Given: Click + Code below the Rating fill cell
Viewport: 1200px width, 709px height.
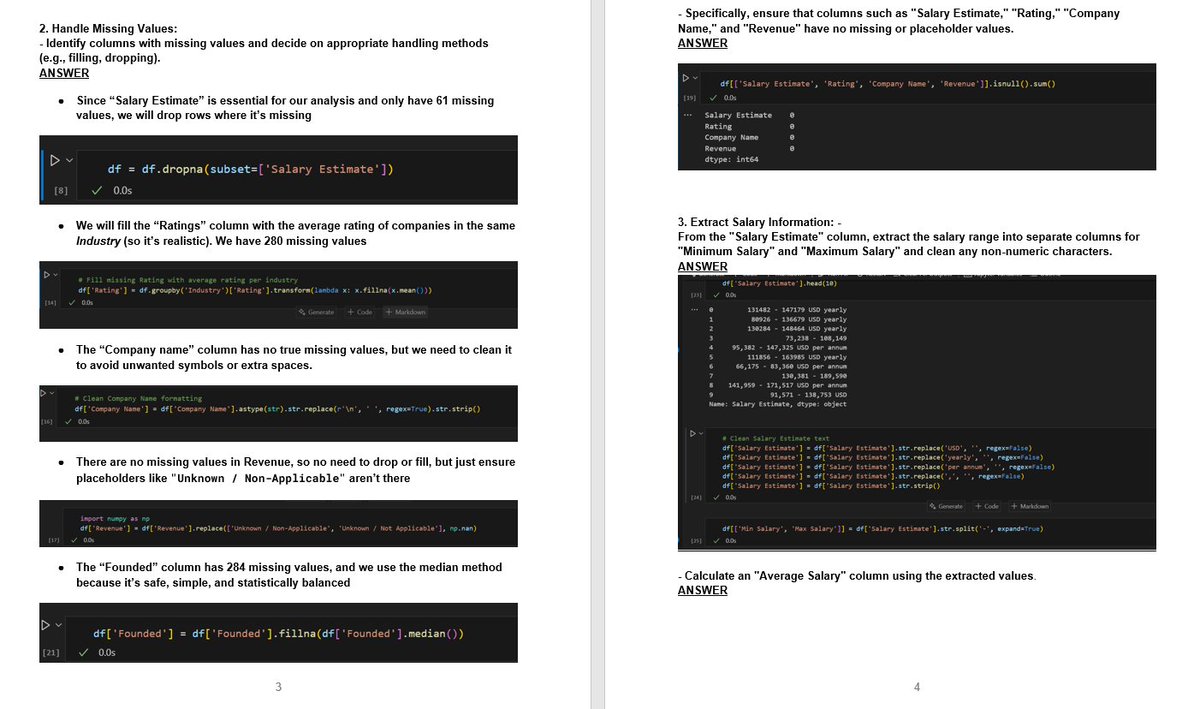Looking at the screenshot, I should (359, 312).
